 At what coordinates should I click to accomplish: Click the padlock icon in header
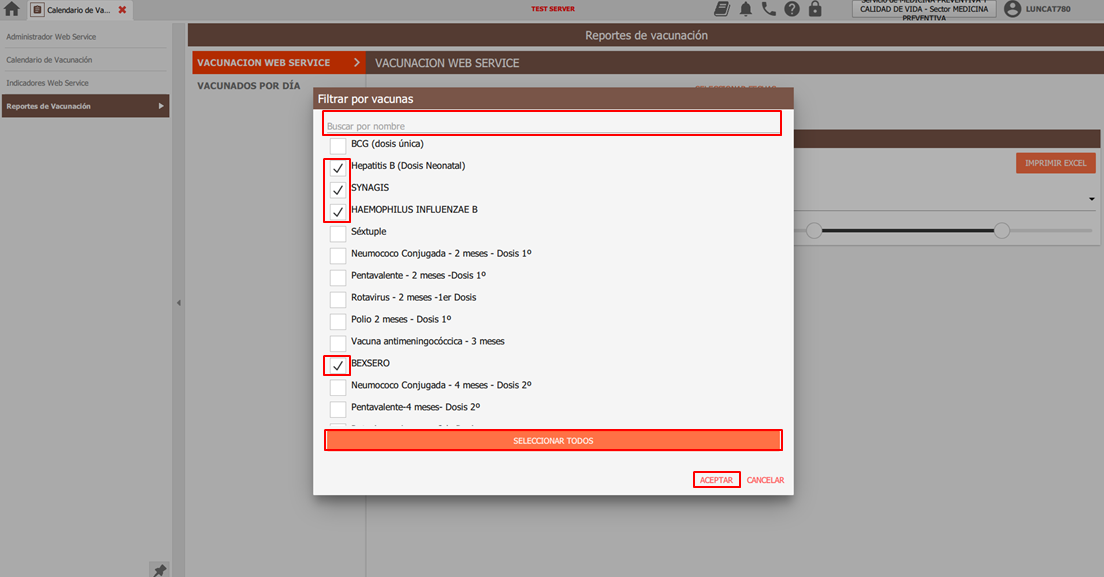pyautogui.click(x=815, y=9)
